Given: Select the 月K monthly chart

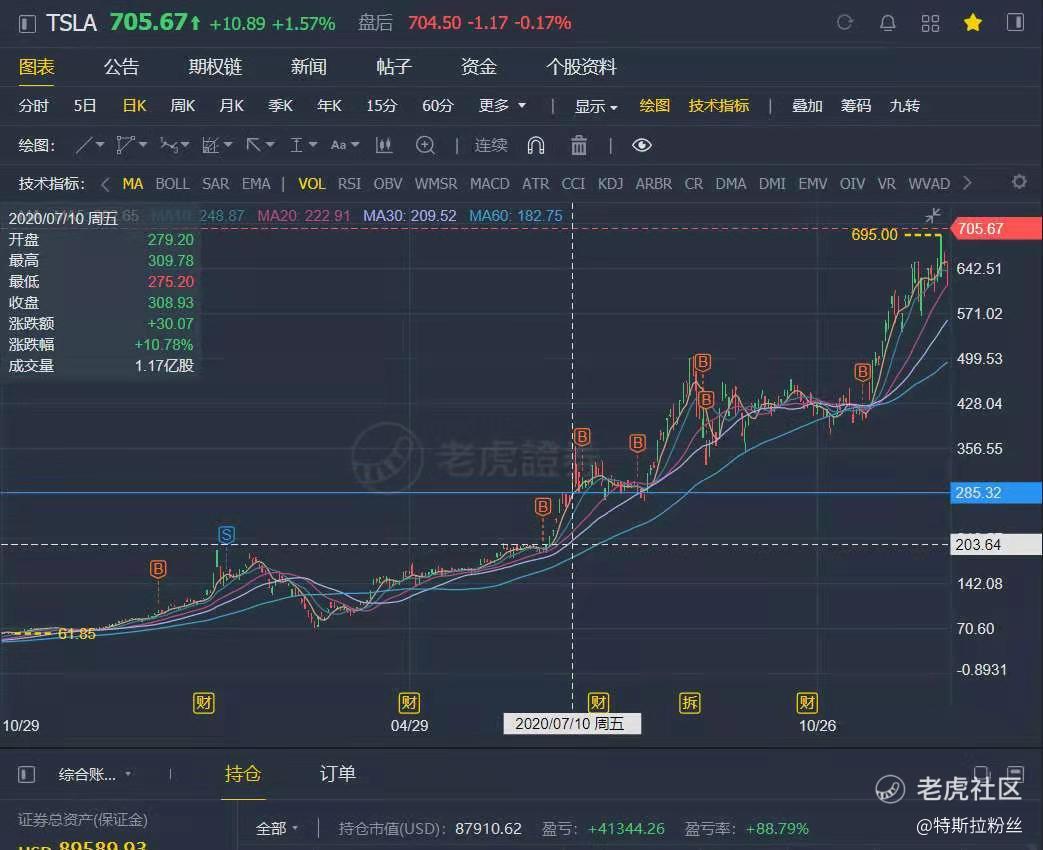Looking at the screenshot, I should [x=231, y=106].
